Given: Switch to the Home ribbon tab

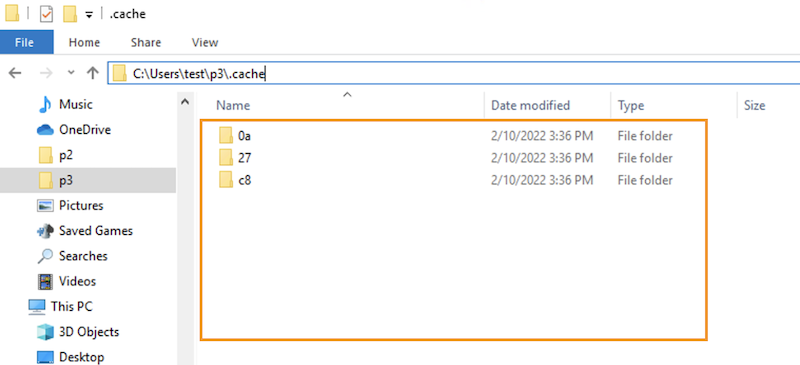Looking at the screenshot, I should tap(84, 42).
